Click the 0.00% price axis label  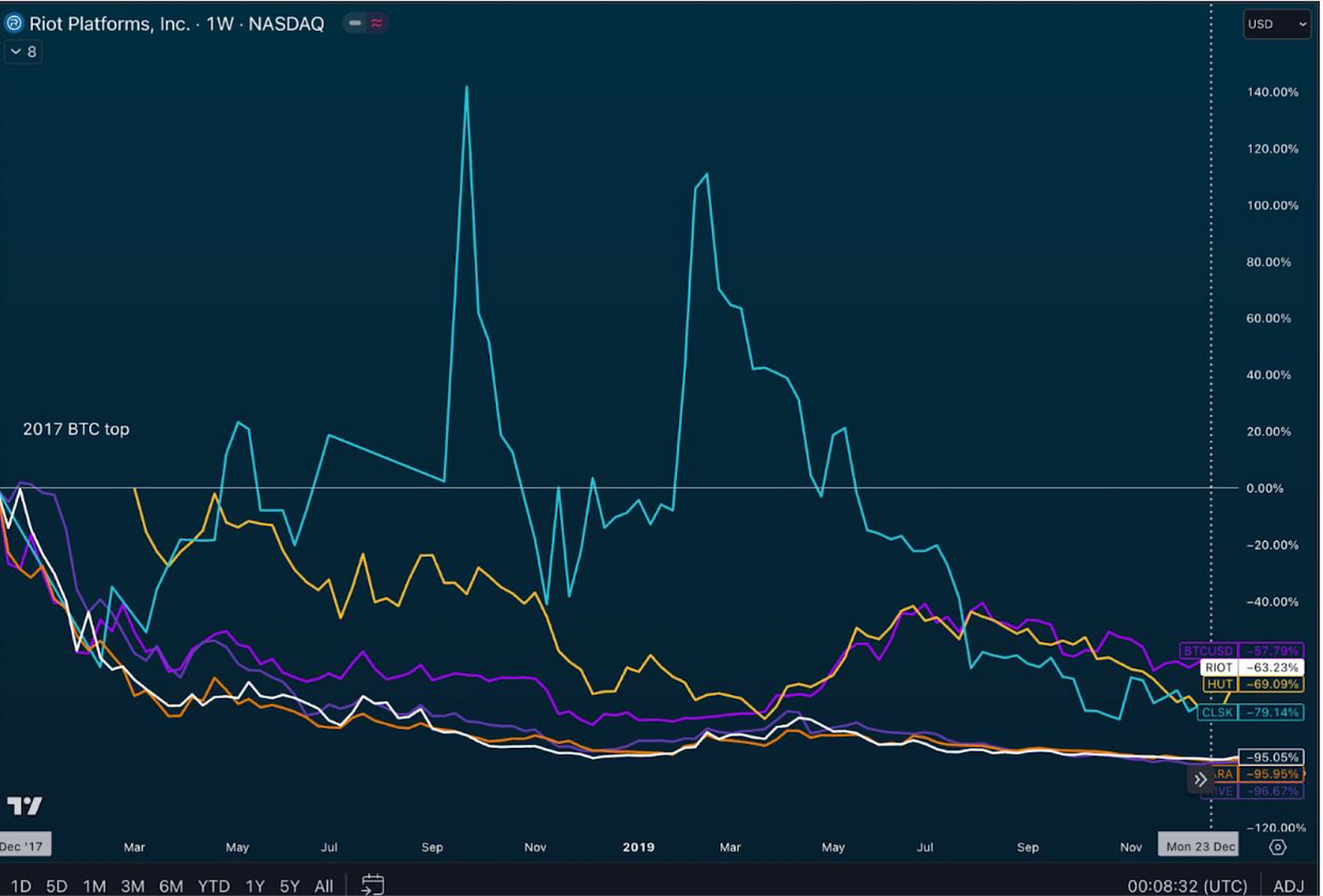(1264, 488)
